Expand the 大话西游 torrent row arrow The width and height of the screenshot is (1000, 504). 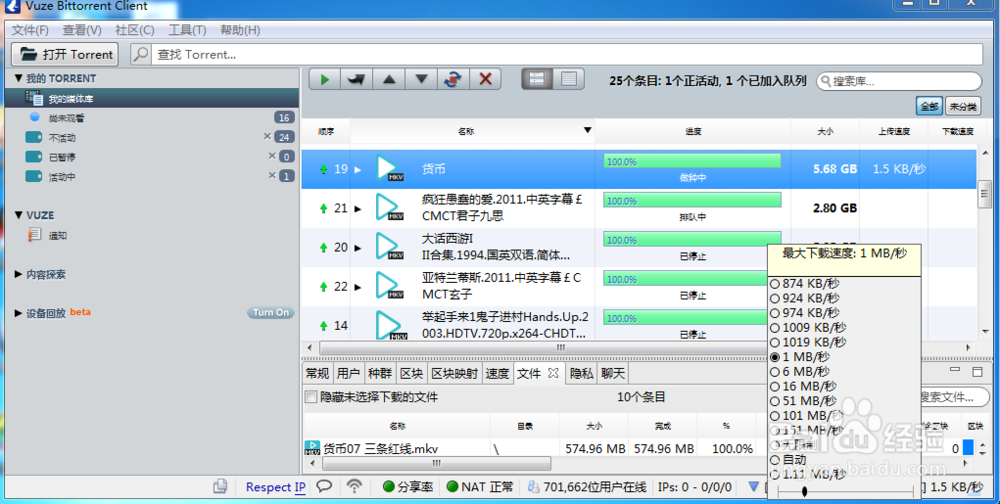(358, 248)
